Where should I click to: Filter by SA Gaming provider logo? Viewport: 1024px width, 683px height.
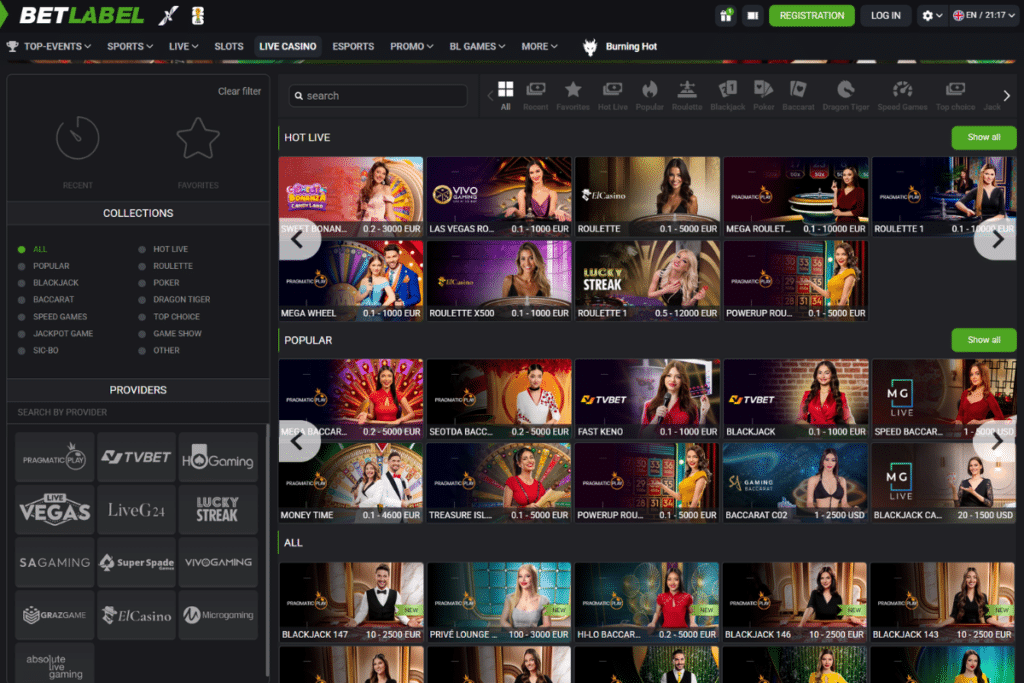pyautogui.click(x=55, y=562)
